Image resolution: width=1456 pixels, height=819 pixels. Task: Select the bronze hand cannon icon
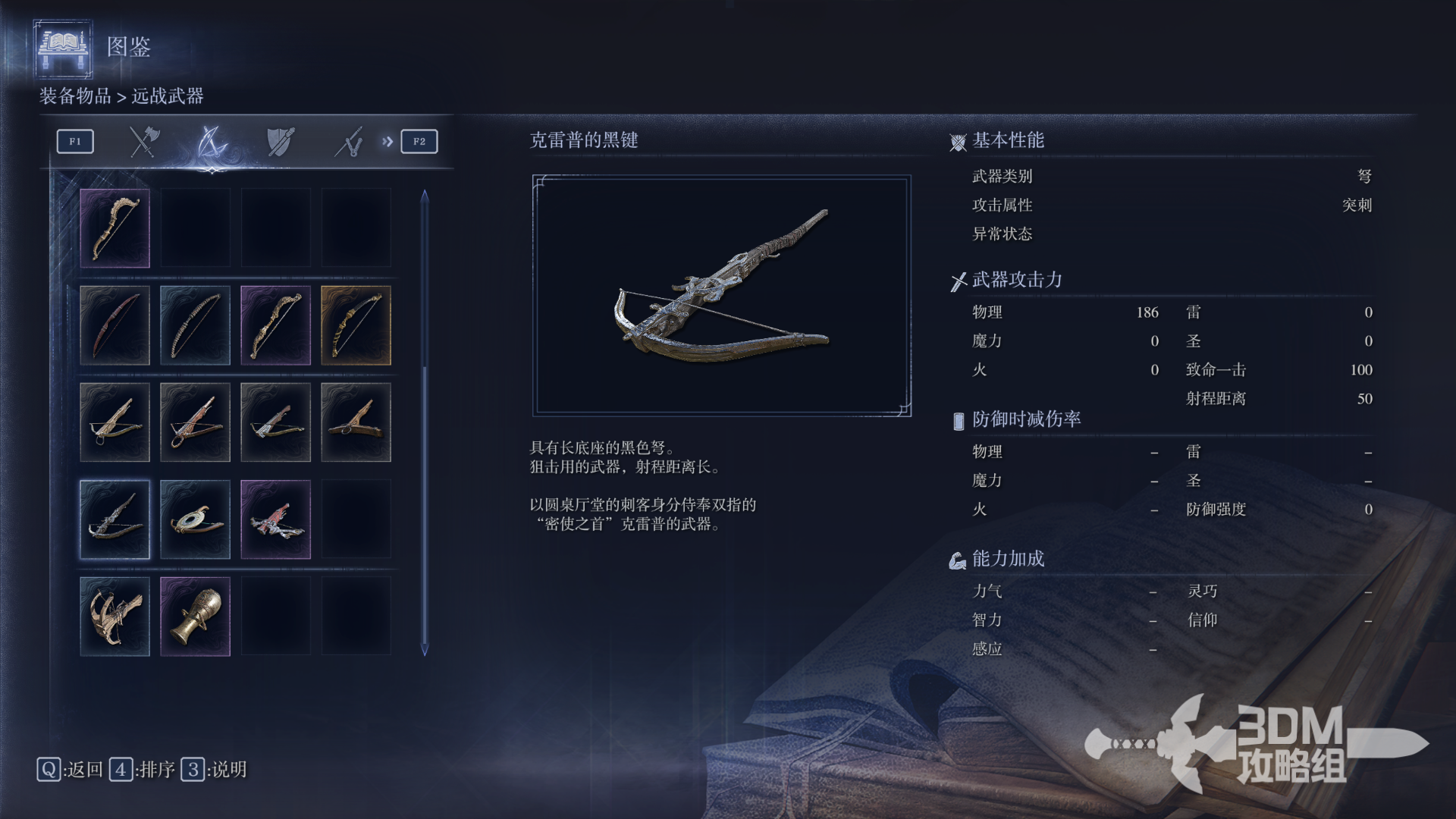click(x=195, y=617)
